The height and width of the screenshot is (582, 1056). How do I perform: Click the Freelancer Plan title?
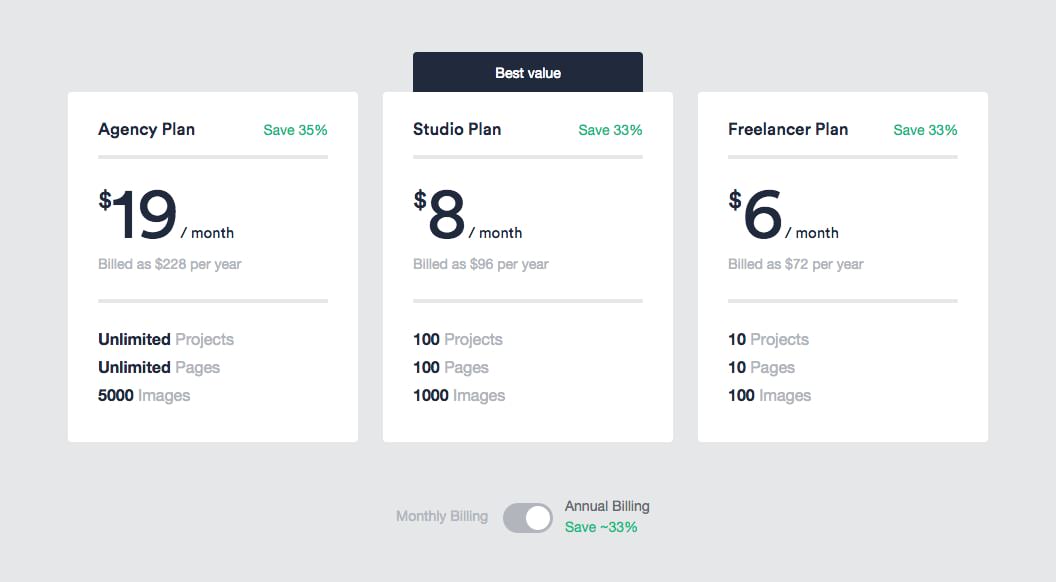pos(788,129)
